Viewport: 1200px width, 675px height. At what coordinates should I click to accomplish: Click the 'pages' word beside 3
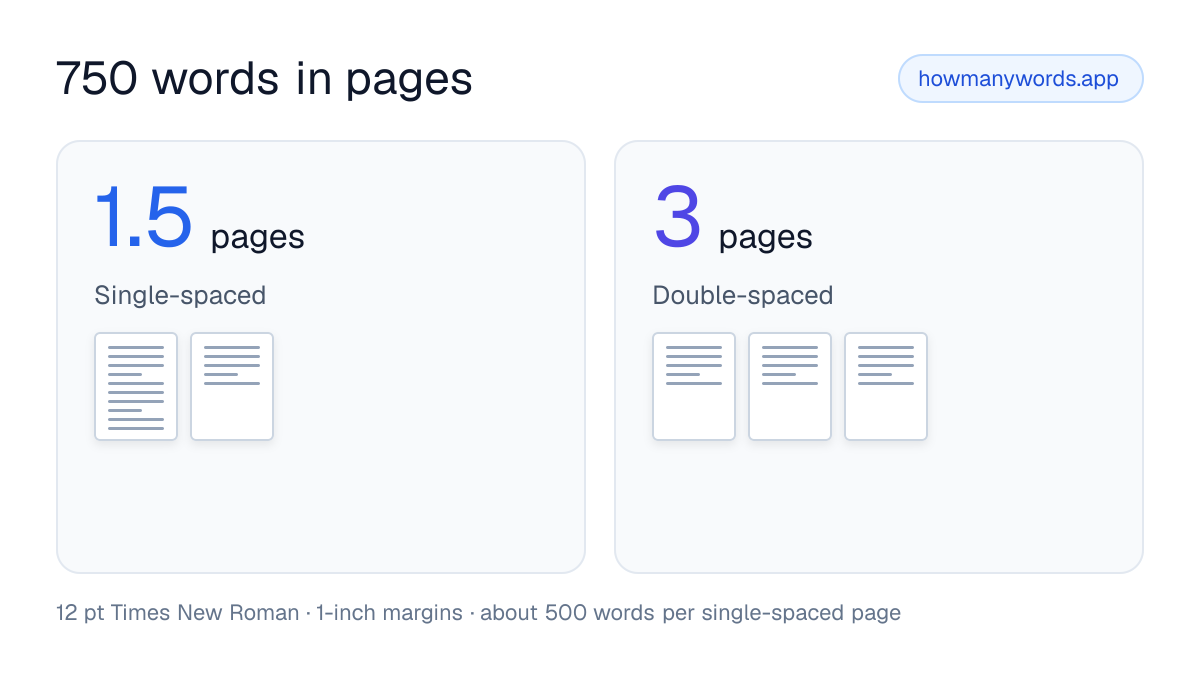point(766,238)
